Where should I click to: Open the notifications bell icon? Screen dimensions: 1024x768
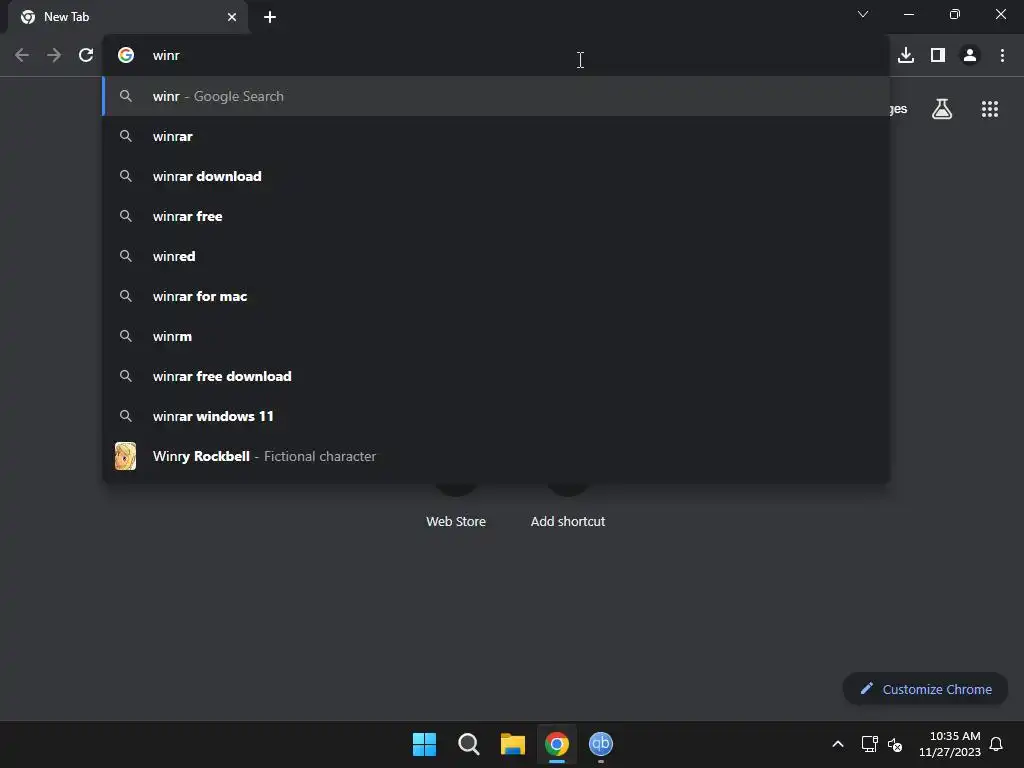coord(996,744)
